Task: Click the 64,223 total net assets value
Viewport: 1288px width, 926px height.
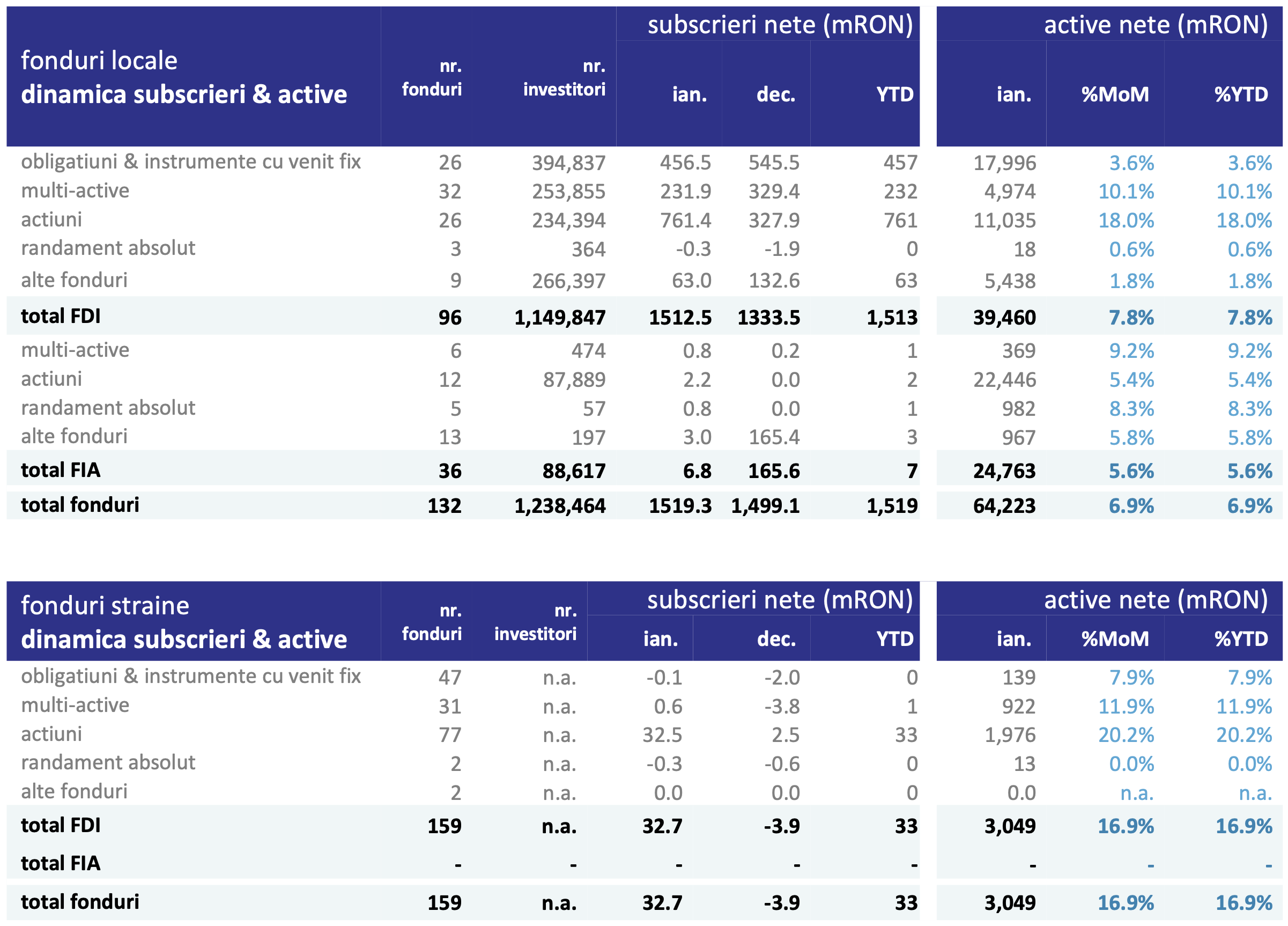Action: click(x=1004, y=505)
